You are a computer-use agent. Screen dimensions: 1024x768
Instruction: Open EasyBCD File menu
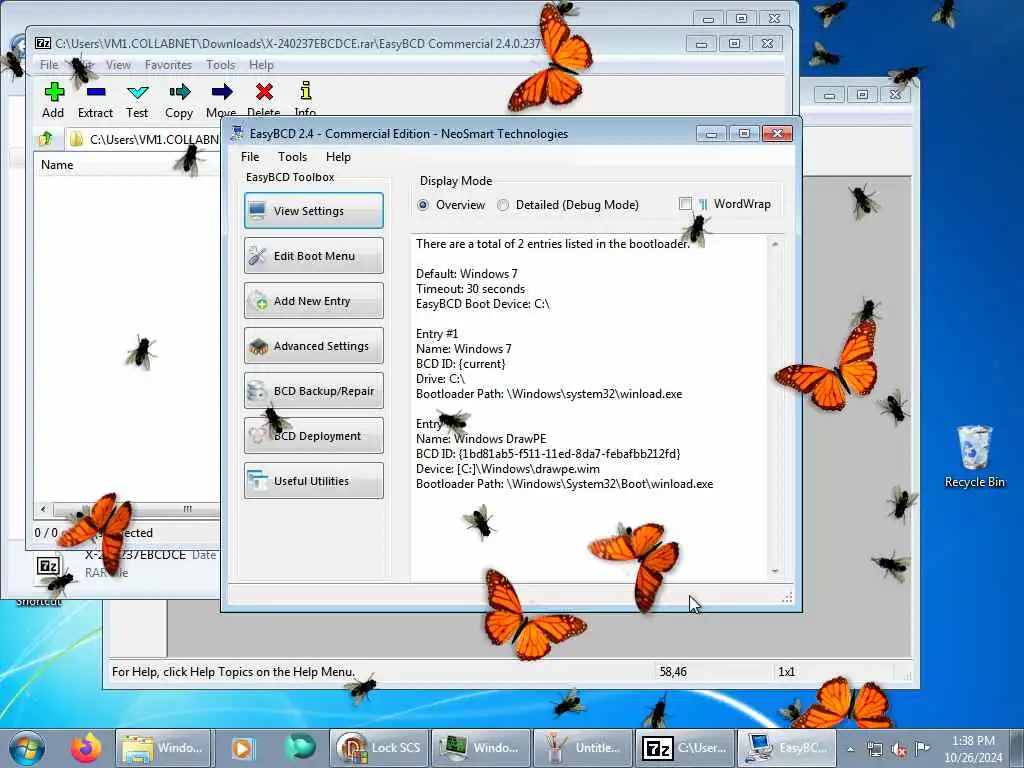click(249, 157)
